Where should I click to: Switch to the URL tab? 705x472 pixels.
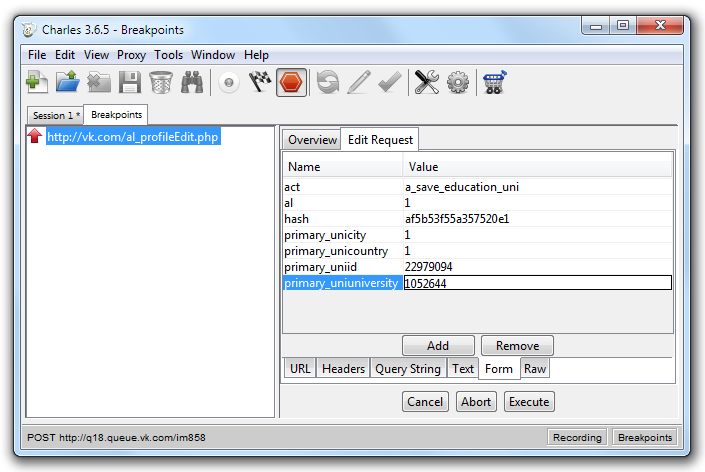300,369
